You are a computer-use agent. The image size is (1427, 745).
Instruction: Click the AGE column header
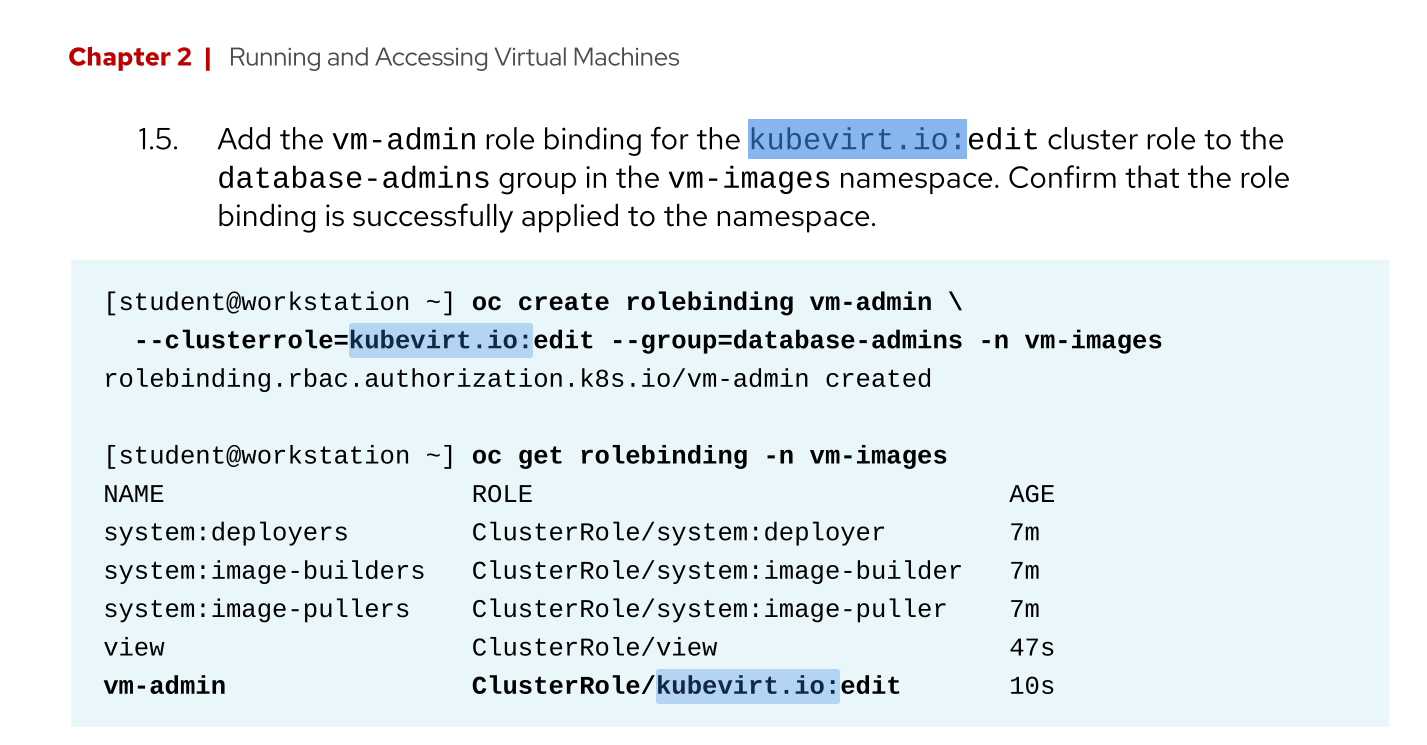(x=1032, y=494)
